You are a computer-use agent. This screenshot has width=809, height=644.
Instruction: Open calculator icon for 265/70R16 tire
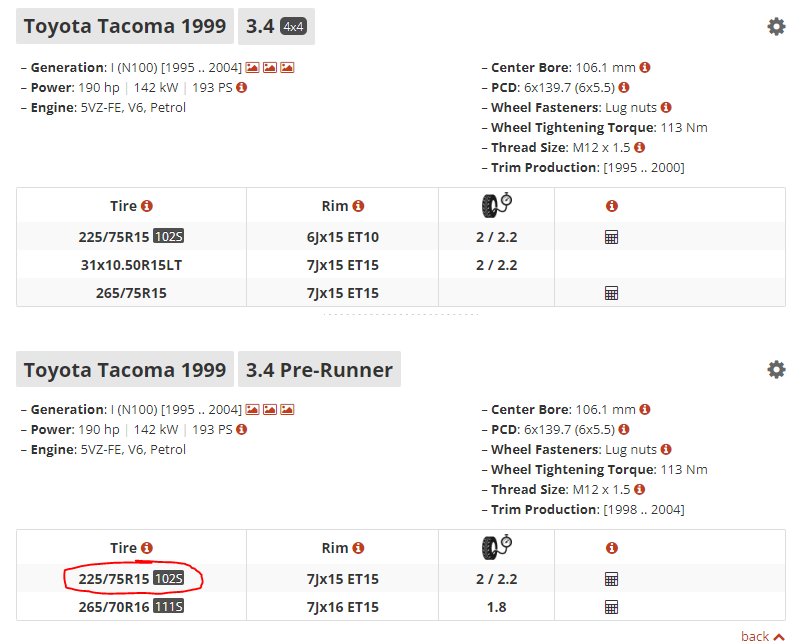[x=611, y=607]
